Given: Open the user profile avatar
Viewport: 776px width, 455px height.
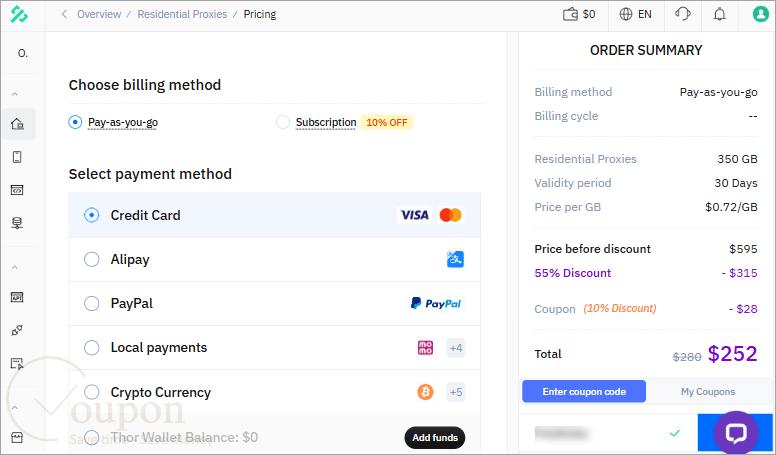Looking at the screenshot, I should (760, 14).
